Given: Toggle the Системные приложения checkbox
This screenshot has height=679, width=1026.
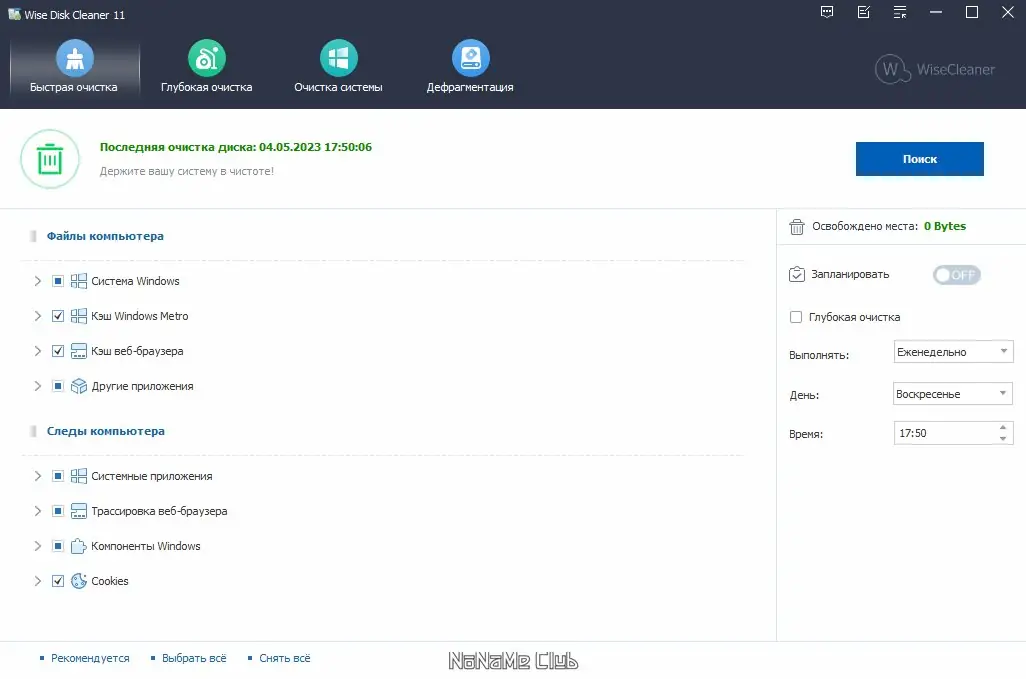Looking at the screenshot, I should click(58, 476).
